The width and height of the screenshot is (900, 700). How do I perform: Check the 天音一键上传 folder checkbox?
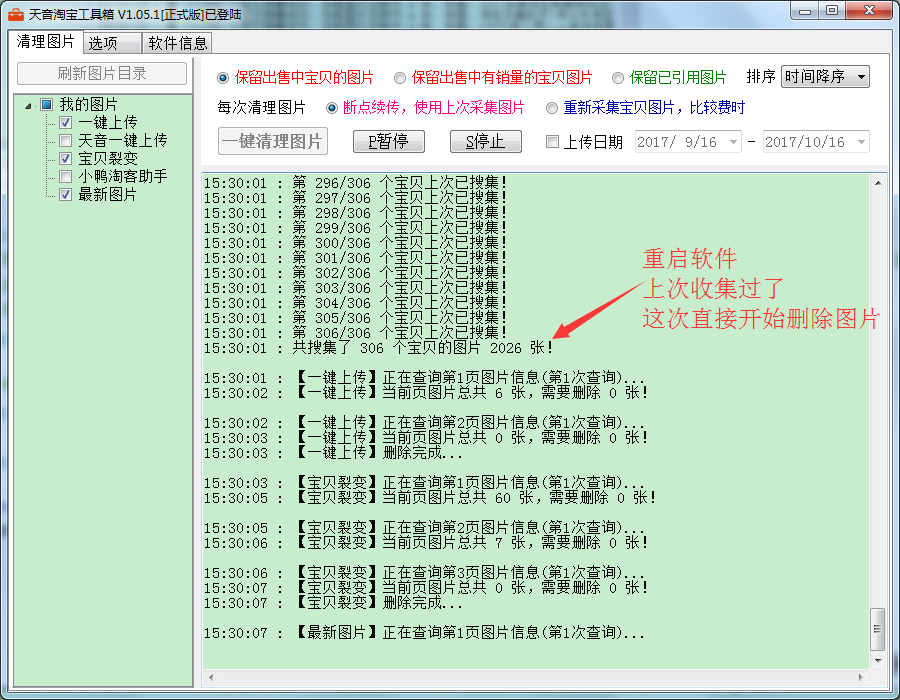coord(66,141)
